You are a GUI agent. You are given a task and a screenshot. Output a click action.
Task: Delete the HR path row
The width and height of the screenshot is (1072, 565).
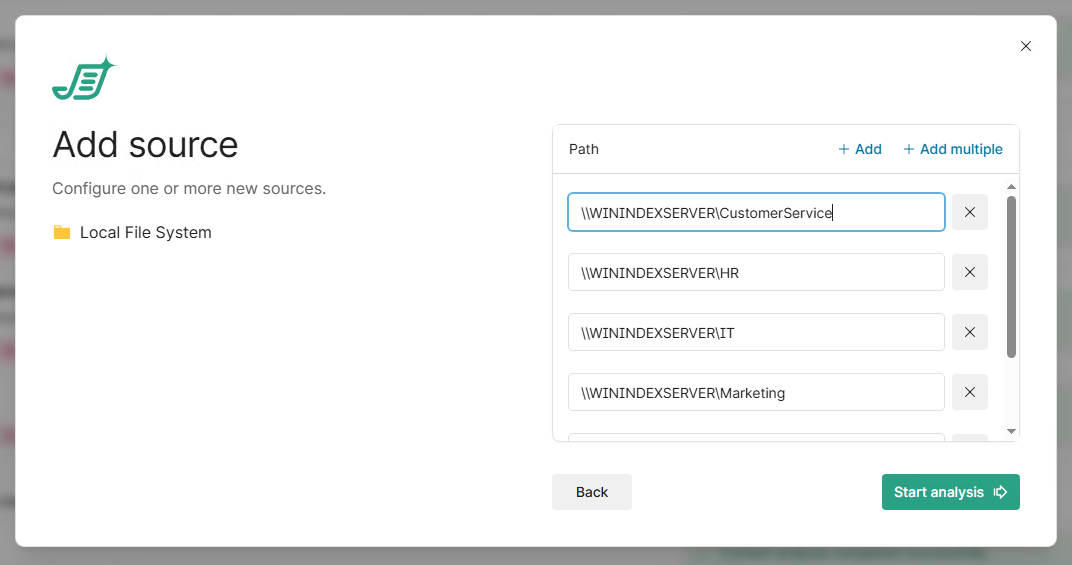click(x=969, y=272)
